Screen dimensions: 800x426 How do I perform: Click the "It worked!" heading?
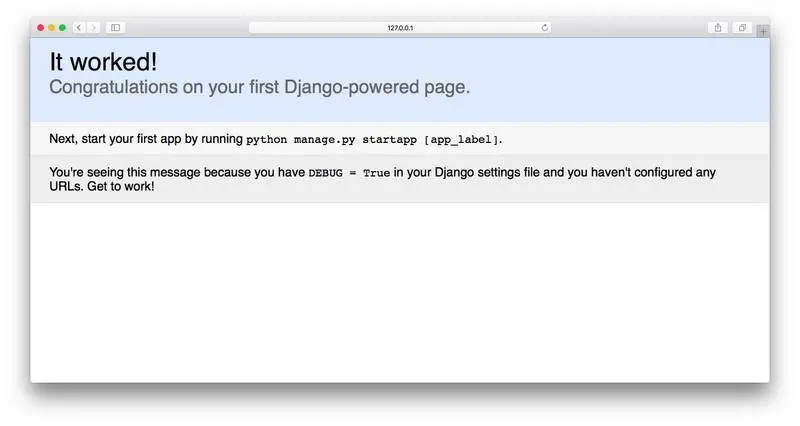103,62
